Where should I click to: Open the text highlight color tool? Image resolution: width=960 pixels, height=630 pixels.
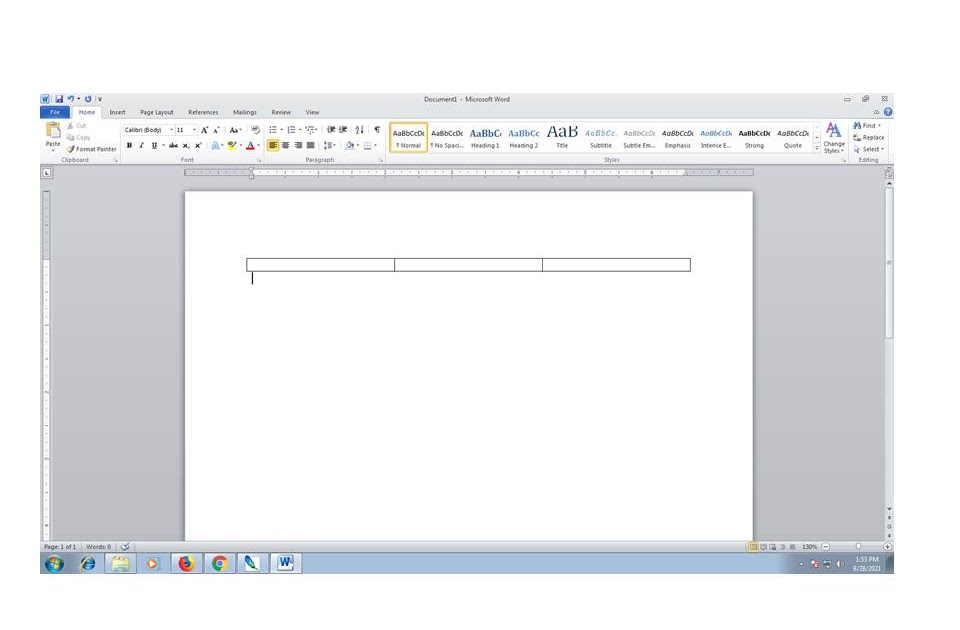233,145
